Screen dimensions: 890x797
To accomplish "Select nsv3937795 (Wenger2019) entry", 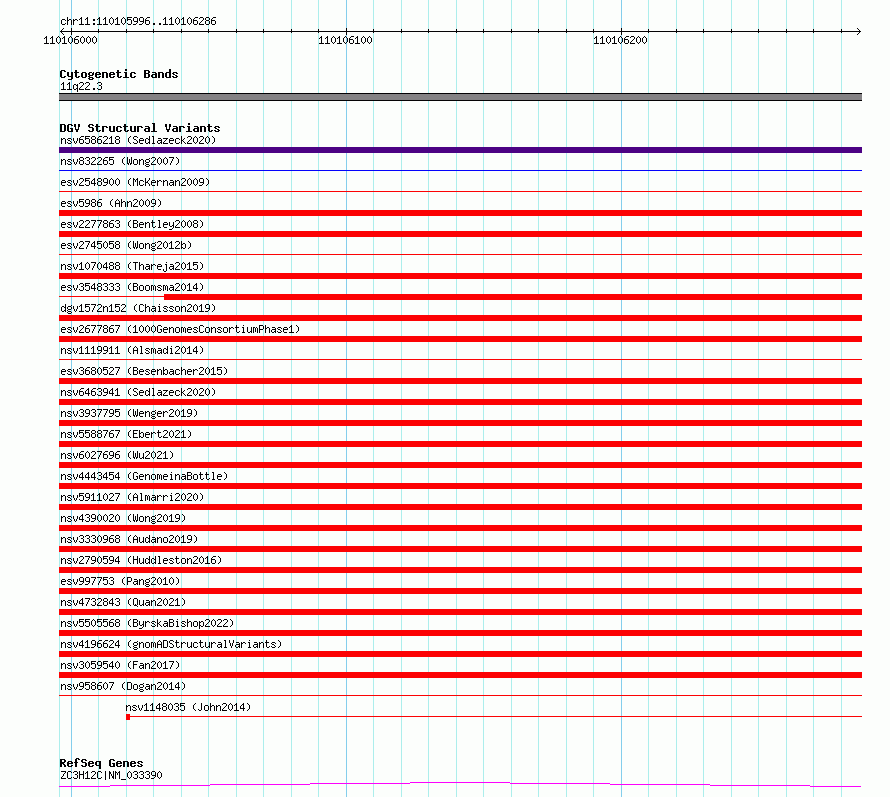I will click(x=129, y=413).
